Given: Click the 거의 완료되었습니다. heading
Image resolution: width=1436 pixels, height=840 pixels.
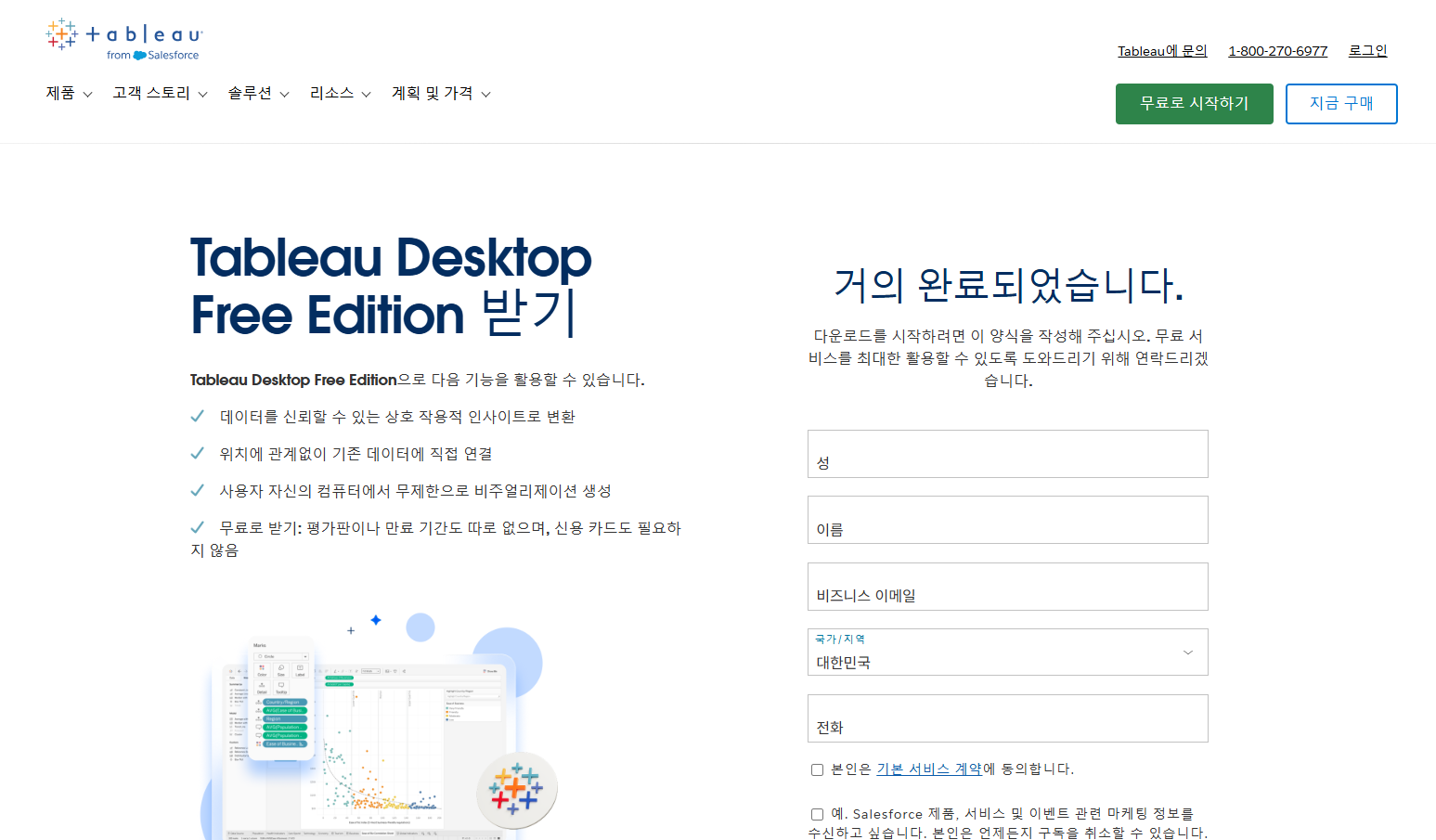Looking at the screenshot, I should 1008,285.
